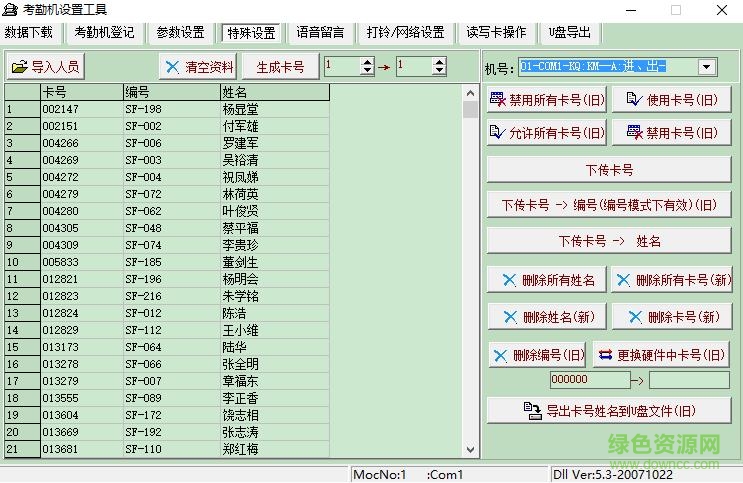Increase the first card number spinner
The image size is (743, 483).
click(367, 62)
